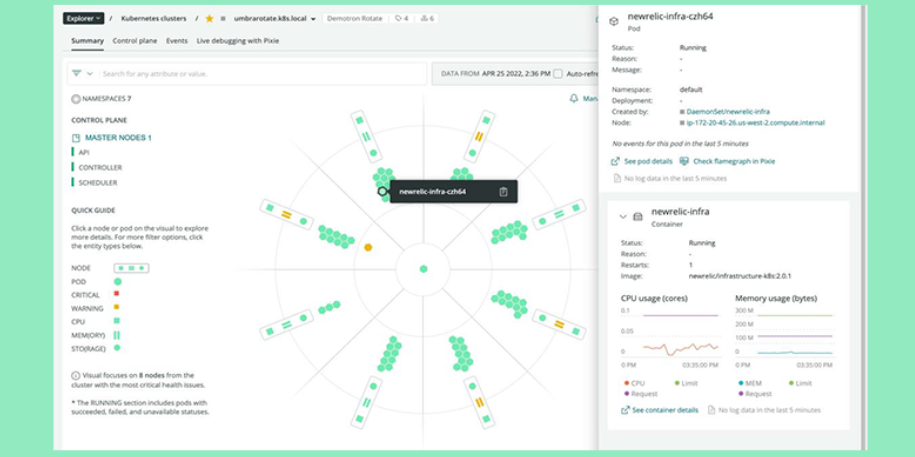The width and height of the screenshot is (915, 457).
Task: Click the search attribute input field
Action: click(x=260, y=74)
